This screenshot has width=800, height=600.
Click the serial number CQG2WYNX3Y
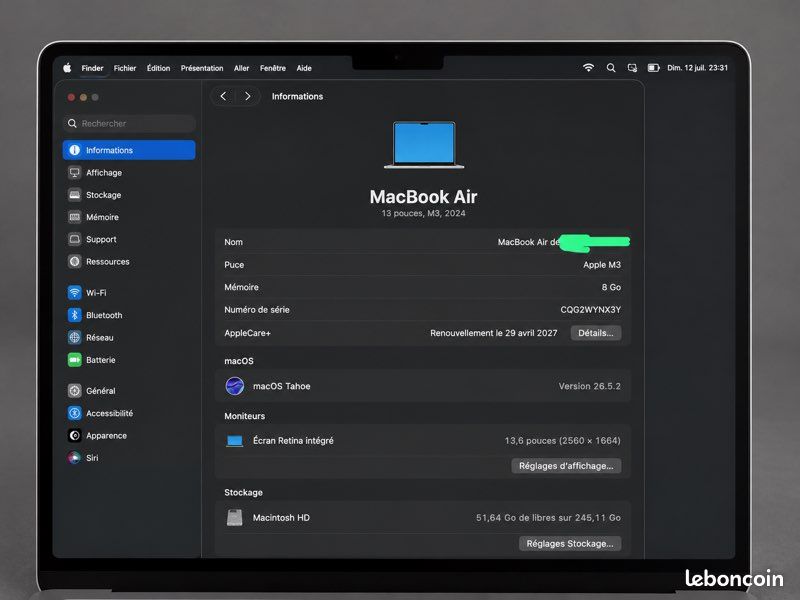click(x=590, y=310)
